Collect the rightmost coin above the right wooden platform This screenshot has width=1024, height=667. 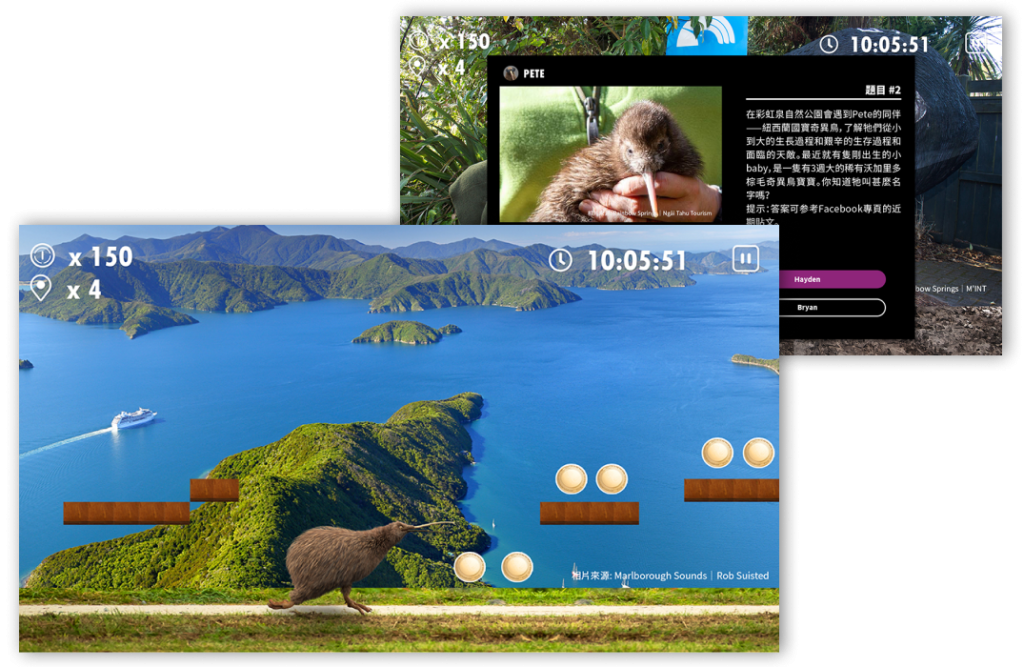(758, 453)
